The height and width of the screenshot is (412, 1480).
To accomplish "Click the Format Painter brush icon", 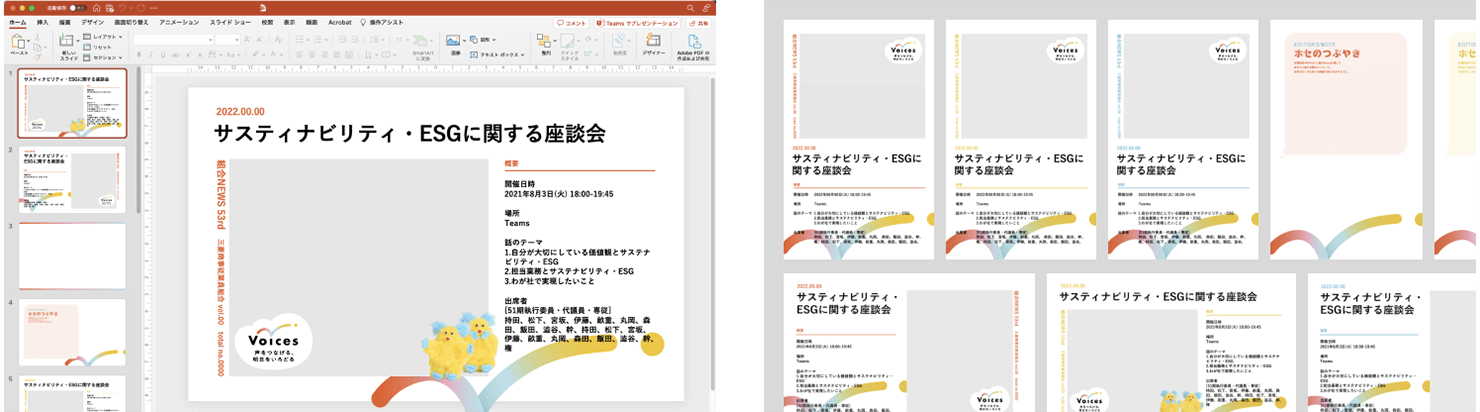I will point(37,57).
